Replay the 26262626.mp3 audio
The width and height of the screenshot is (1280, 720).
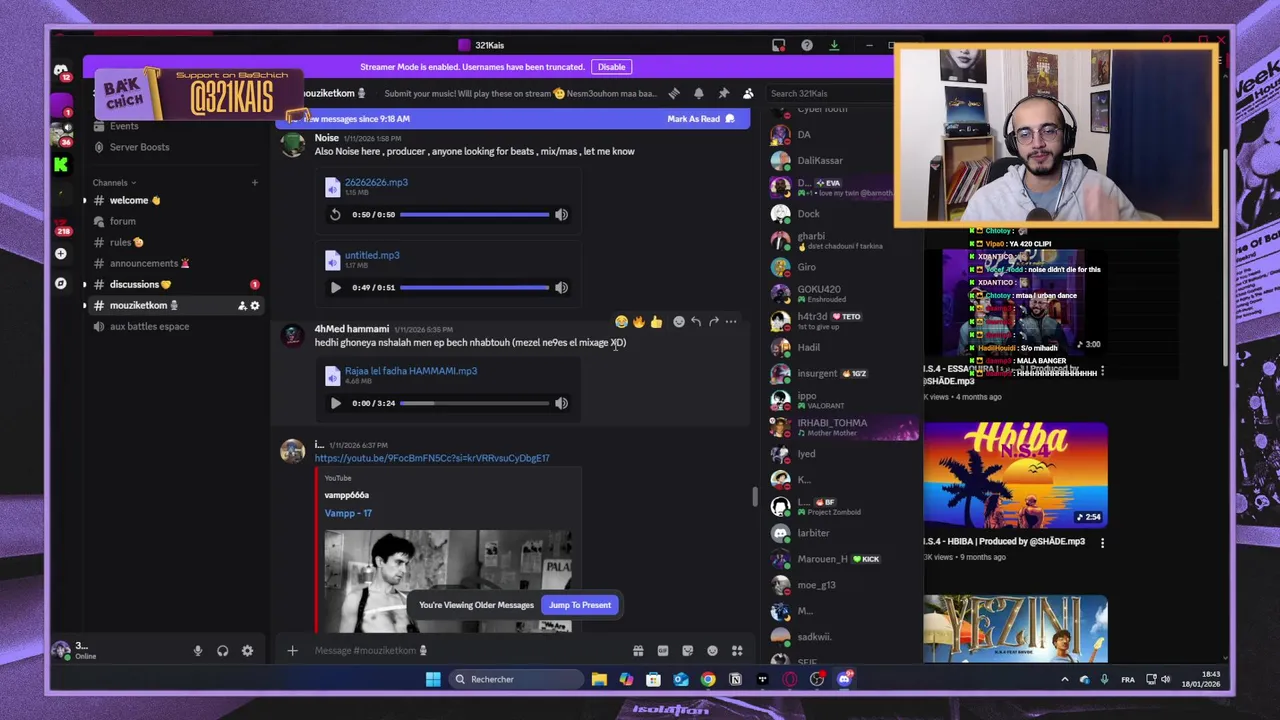[x=335, y=214]
